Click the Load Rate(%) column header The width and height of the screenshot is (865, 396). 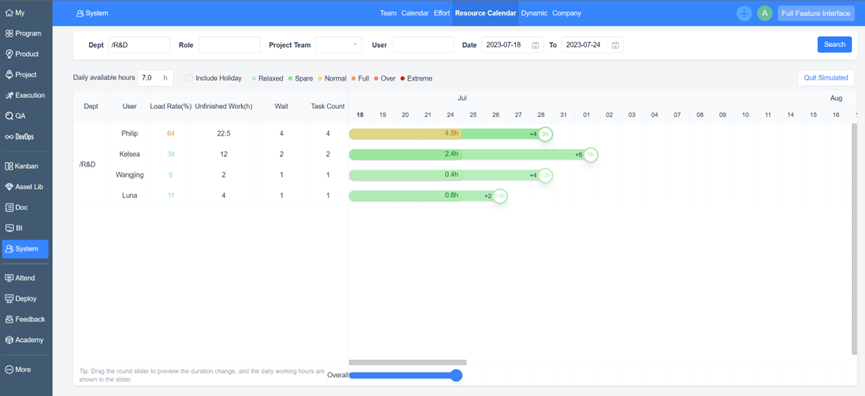coord(171,106)
